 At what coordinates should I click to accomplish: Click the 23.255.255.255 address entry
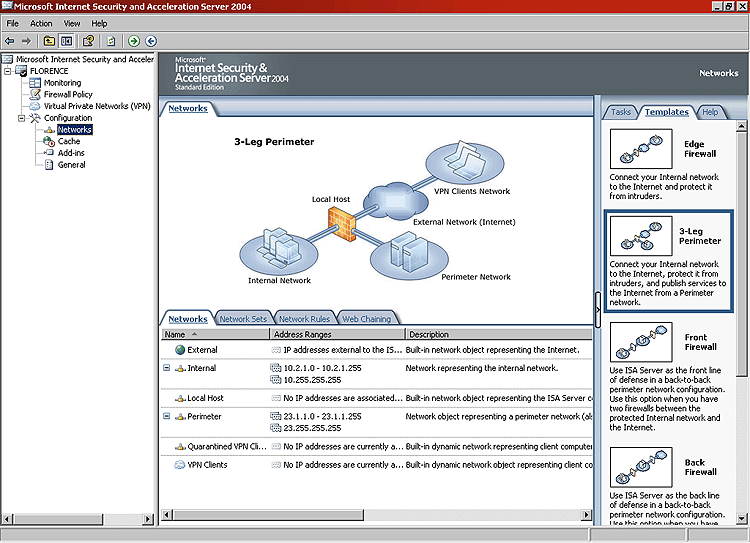click(312, 428)
